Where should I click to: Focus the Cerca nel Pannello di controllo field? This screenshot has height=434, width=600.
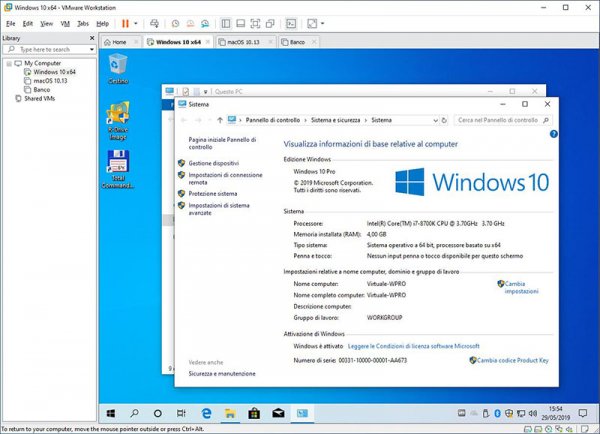(x=503, y=120)
